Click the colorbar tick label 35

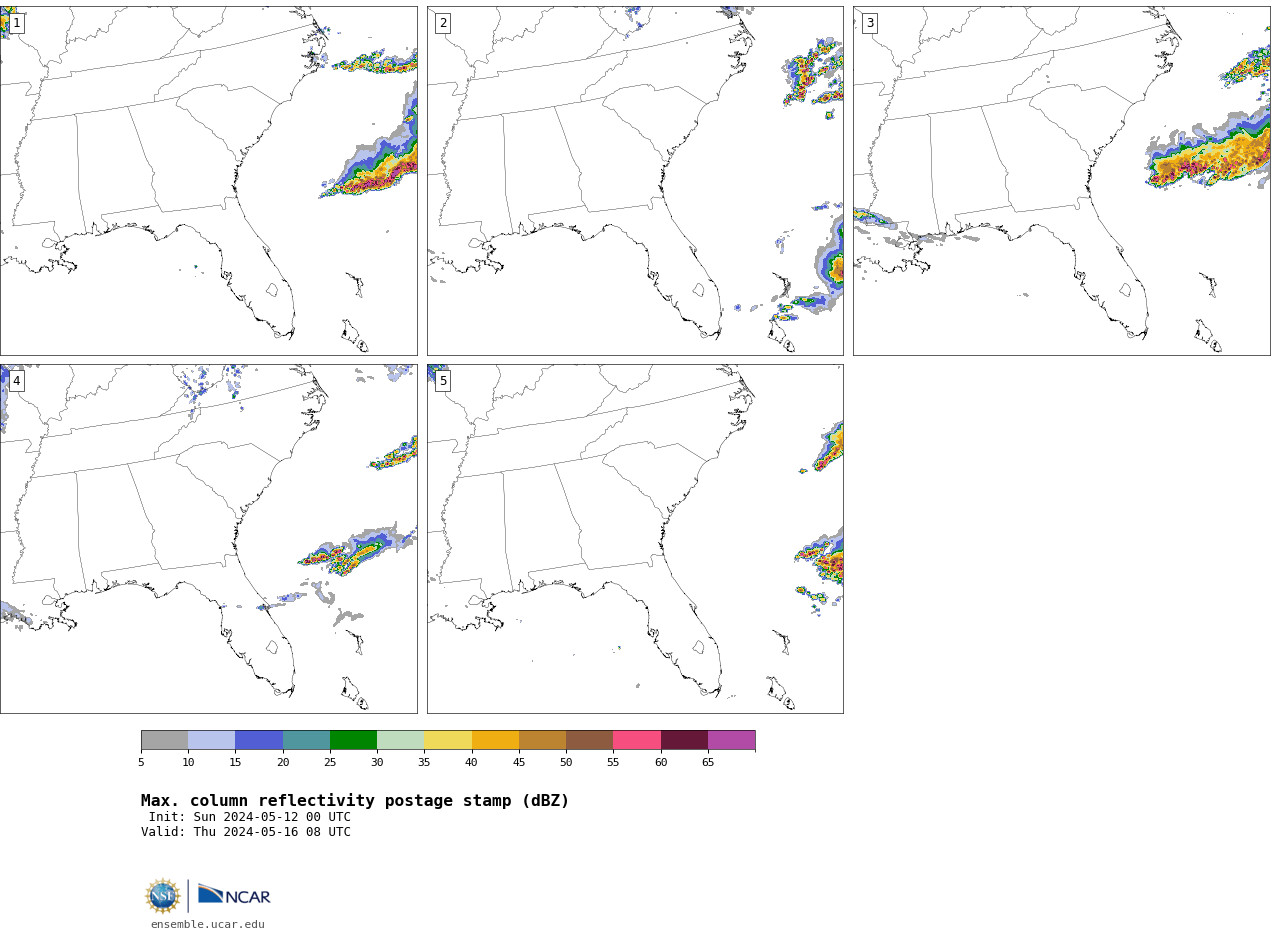click(424, 763)
